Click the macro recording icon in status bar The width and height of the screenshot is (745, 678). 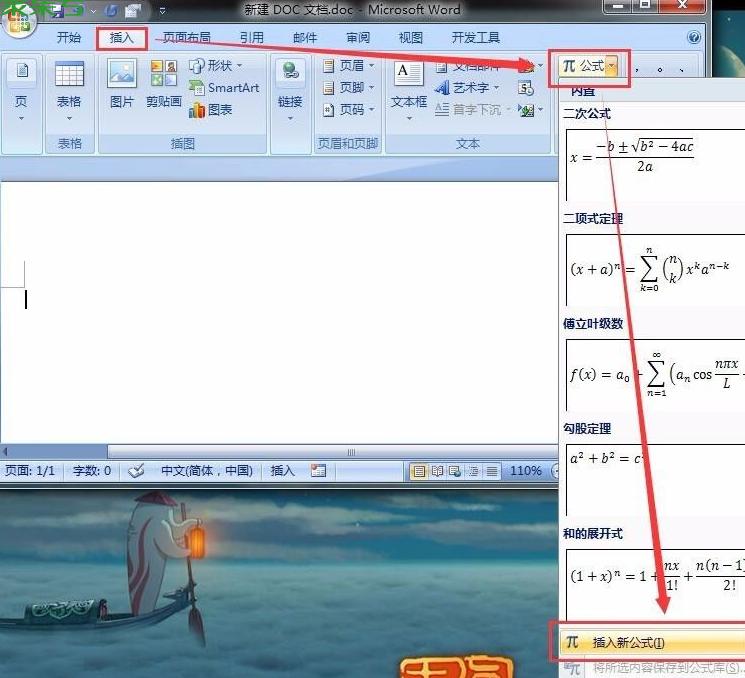319,470
